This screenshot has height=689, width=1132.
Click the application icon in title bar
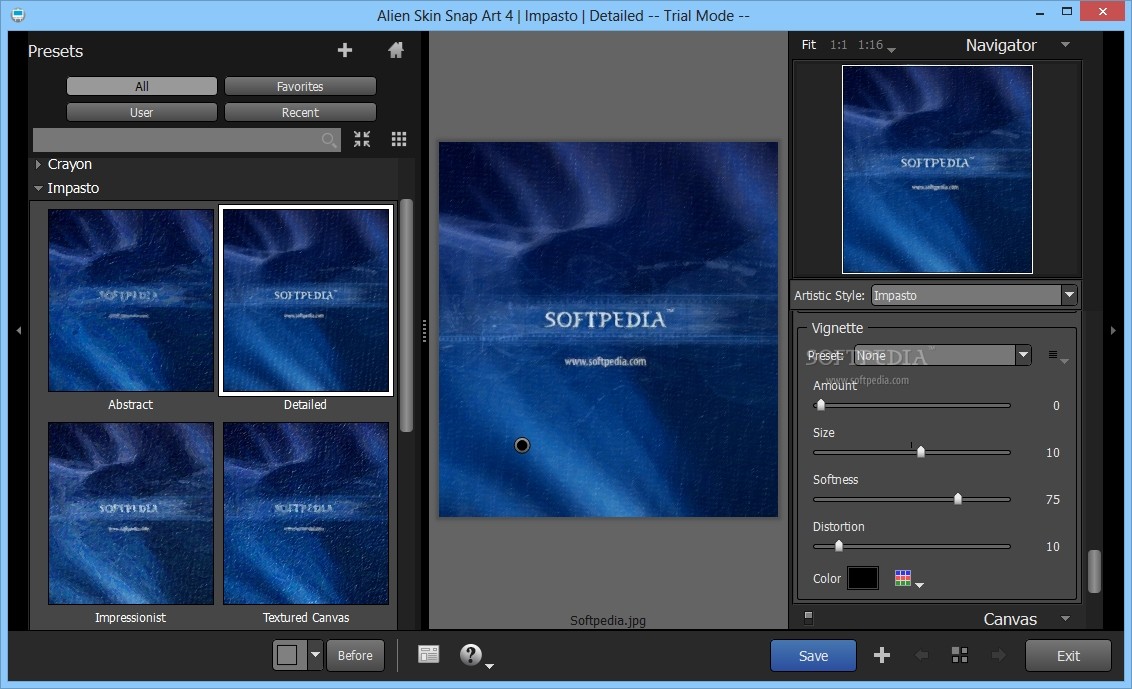(17, 14)
